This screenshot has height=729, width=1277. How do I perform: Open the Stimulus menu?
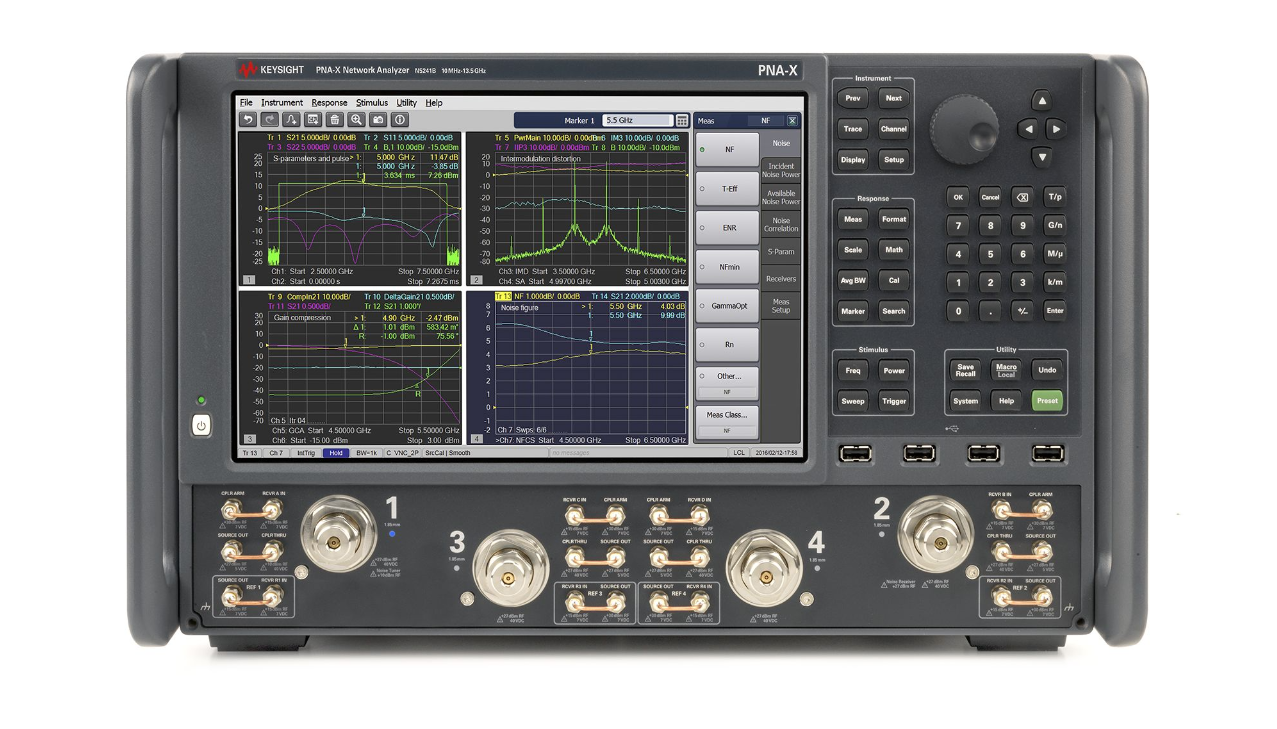pyautogui.click(x=370, y=102)
